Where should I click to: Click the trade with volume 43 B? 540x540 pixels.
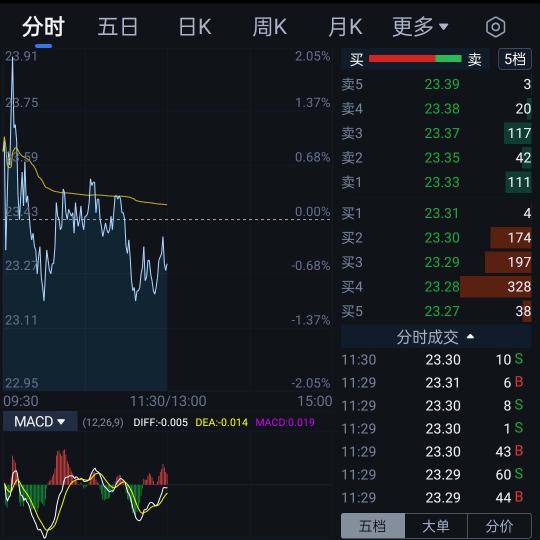tap(436, 451)
